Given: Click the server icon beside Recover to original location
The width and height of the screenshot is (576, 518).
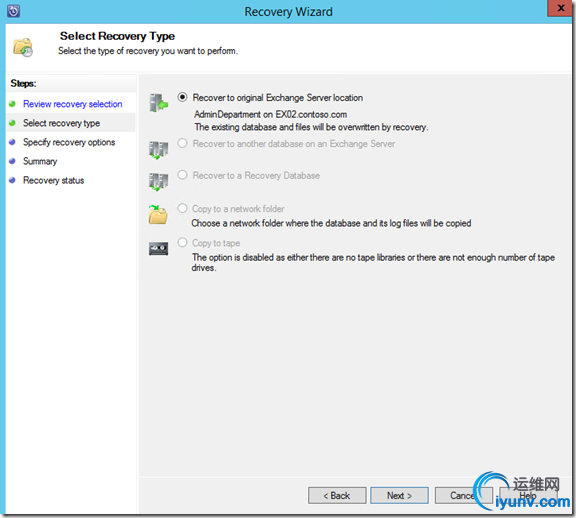Looking at the screenshot, I should 159,102.
